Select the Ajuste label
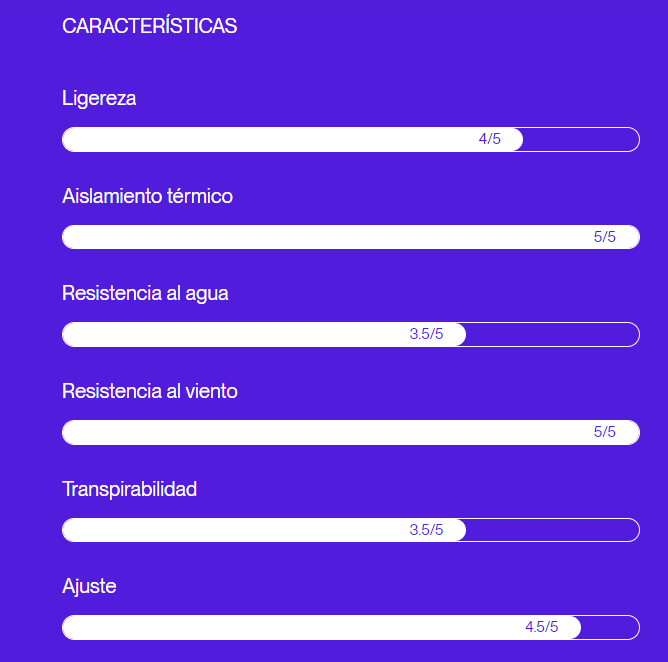 (x=89, y=586)
